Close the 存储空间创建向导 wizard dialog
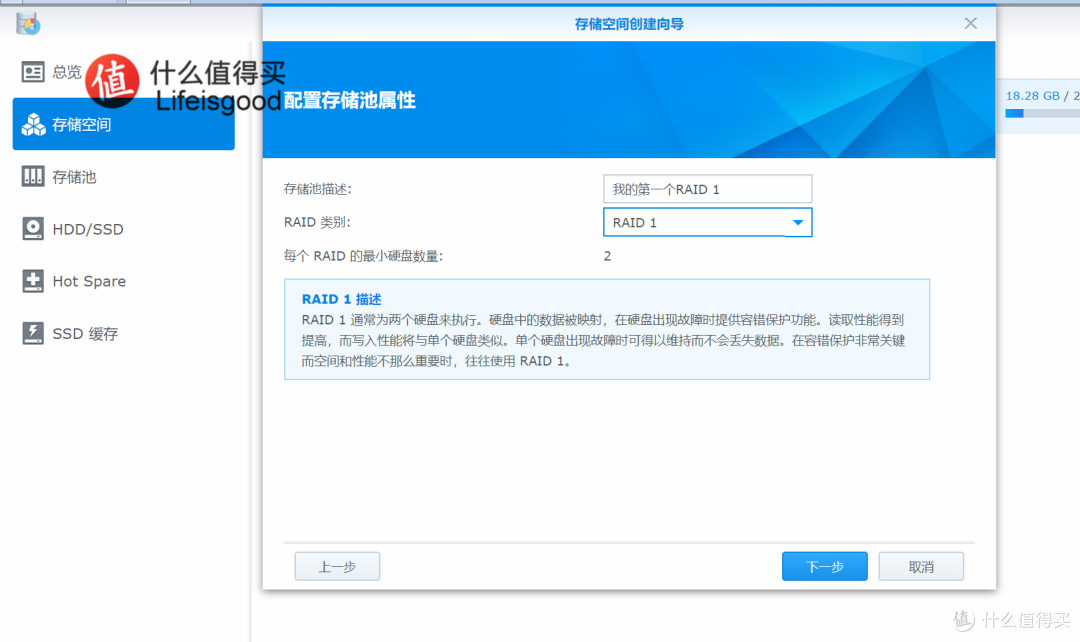The height and width of the screenshot is (642, 1080). pos(970,23)
